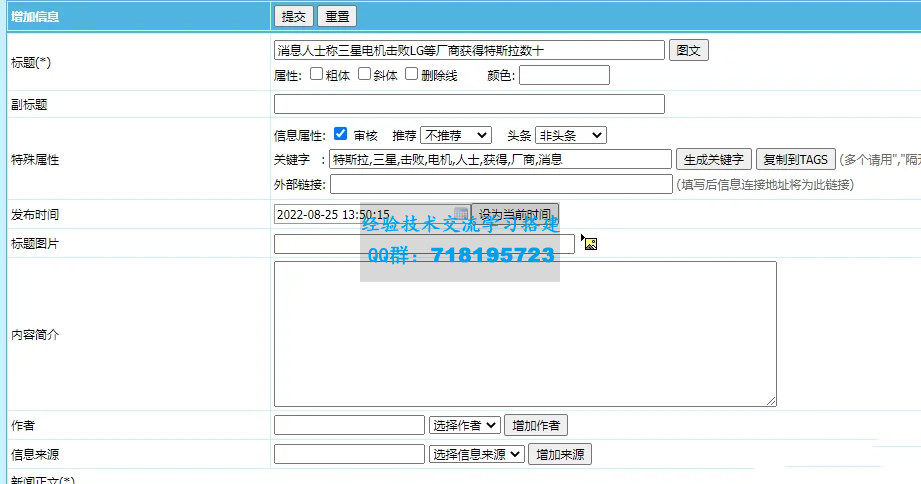Open the 头条 非头条 dropdown
The height and width of the screenshot is (484, 921).
[570, 136]
